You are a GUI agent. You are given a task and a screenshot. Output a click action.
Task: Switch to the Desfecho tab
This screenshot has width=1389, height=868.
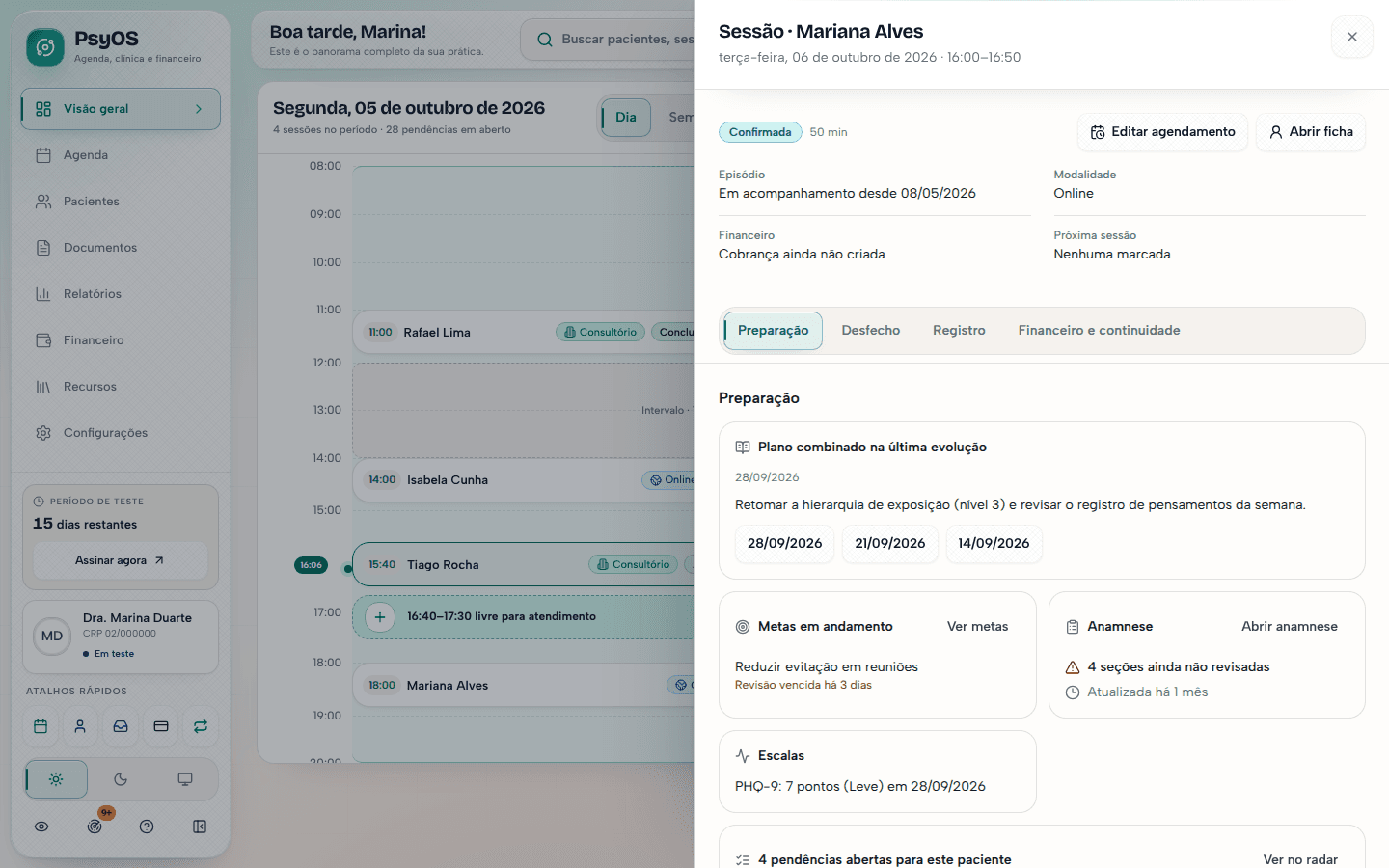pos(871,331)
